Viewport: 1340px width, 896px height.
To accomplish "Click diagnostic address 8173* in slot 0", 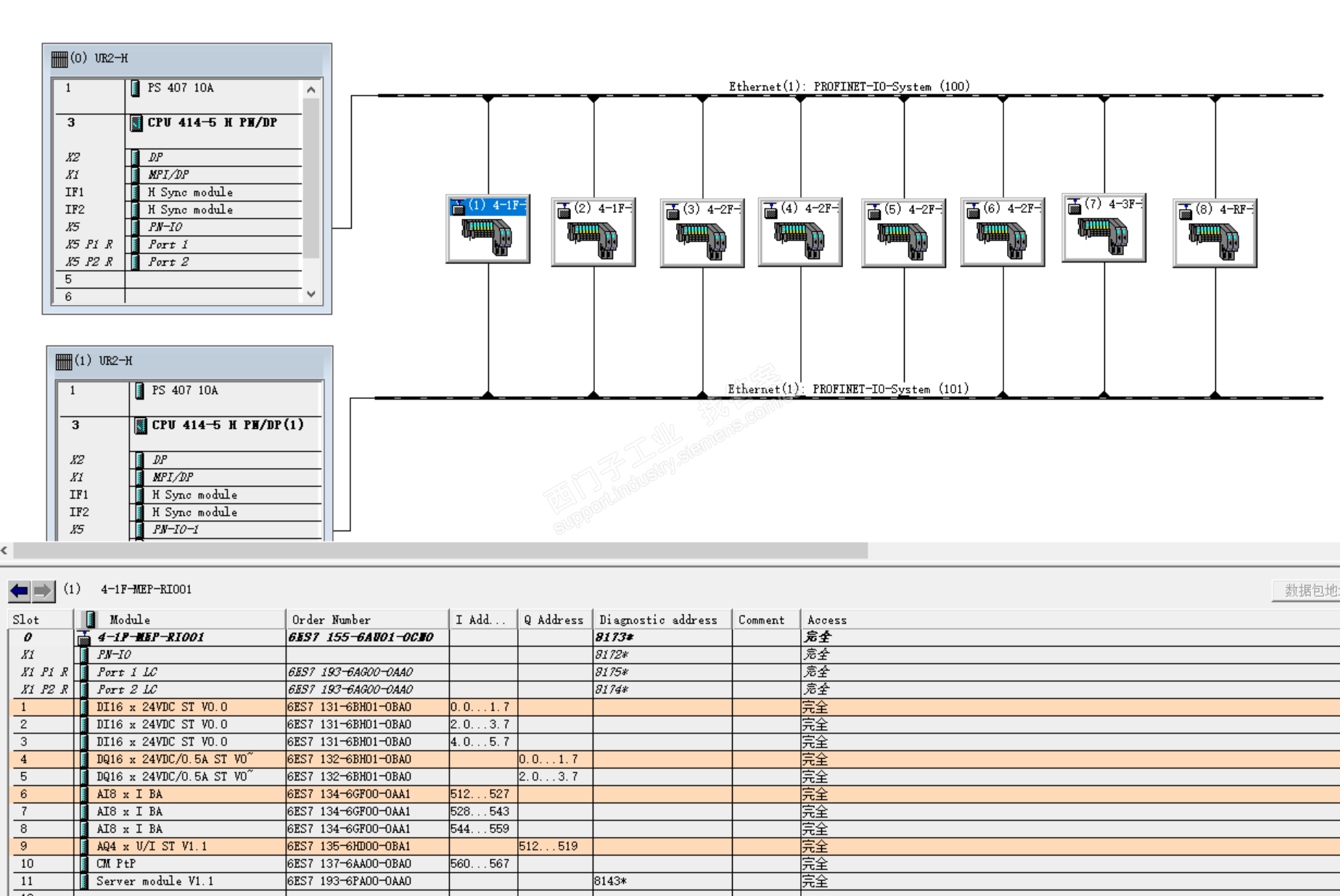I will click(x=614, y=638).
